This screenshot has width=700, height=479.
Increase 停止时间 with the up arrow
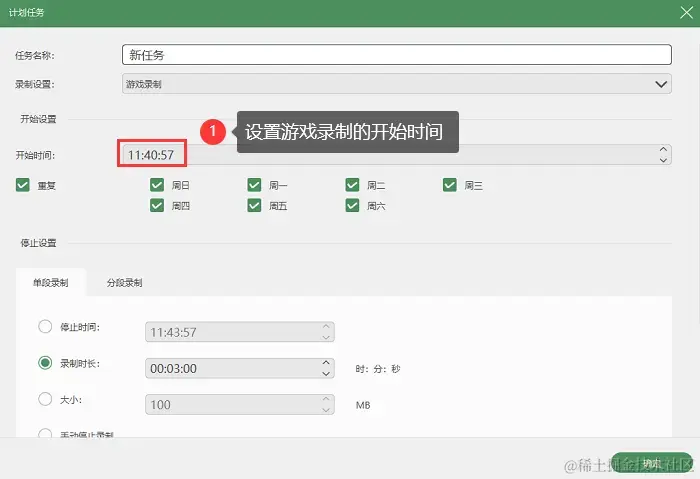(326, 327)
